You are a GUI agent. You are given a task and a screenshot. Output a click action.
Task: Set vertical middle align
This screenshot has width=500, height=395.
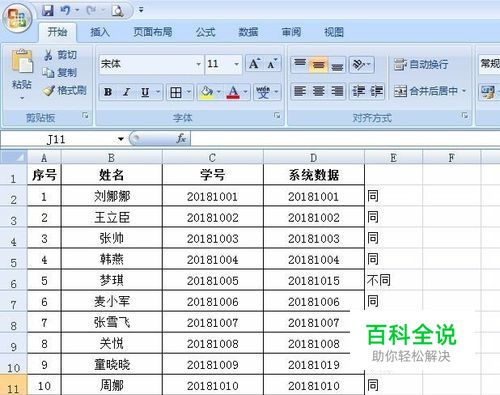pos(318,64)
